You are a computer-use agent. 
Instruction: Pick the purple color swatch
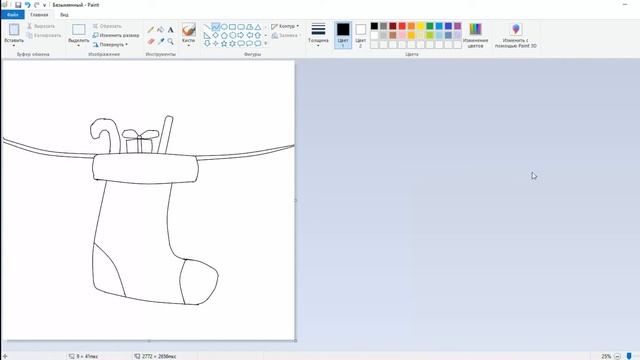tap(458, 26)
